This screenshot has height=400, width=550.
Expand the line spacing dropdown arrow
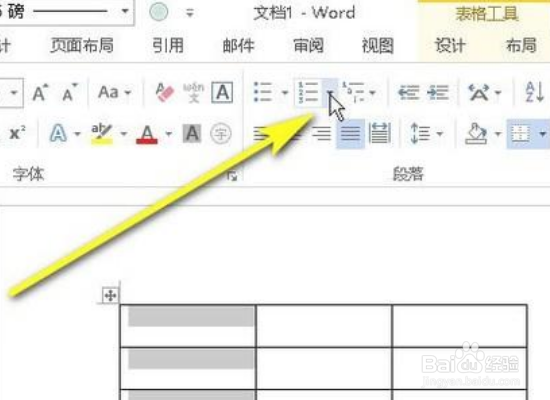tap(440, 134)
